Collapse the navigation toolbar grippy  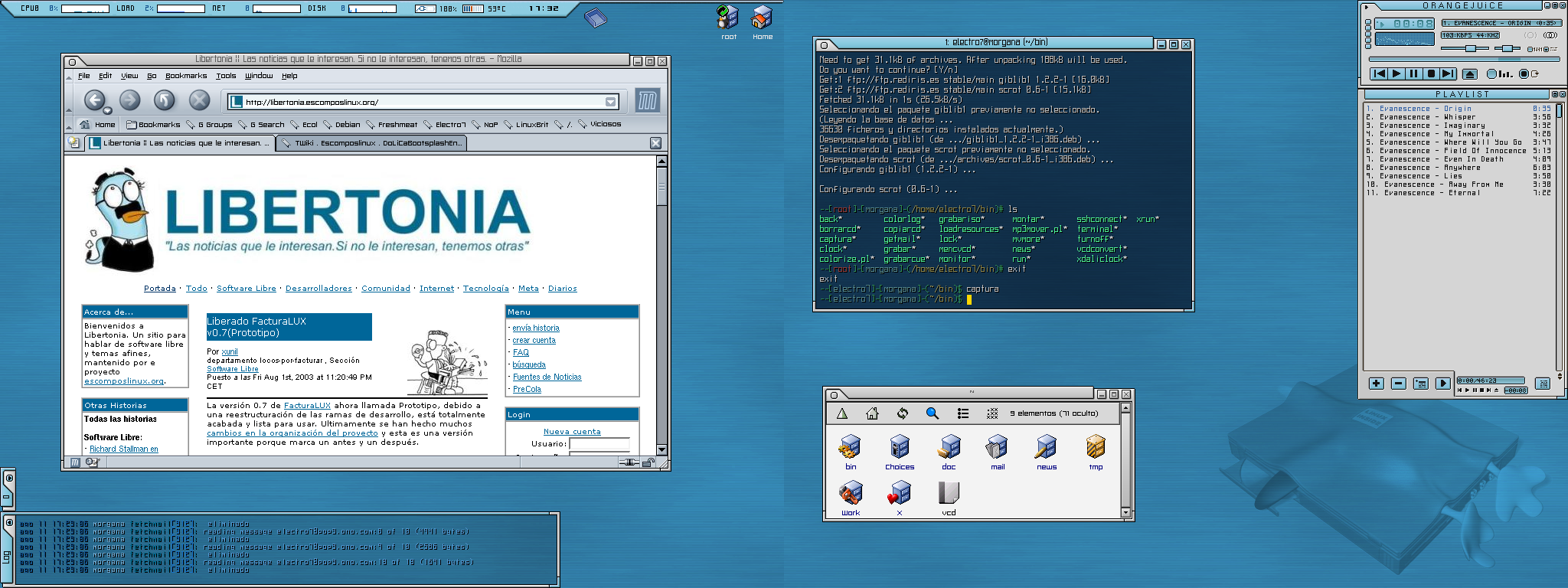click(x=69, y=100)
